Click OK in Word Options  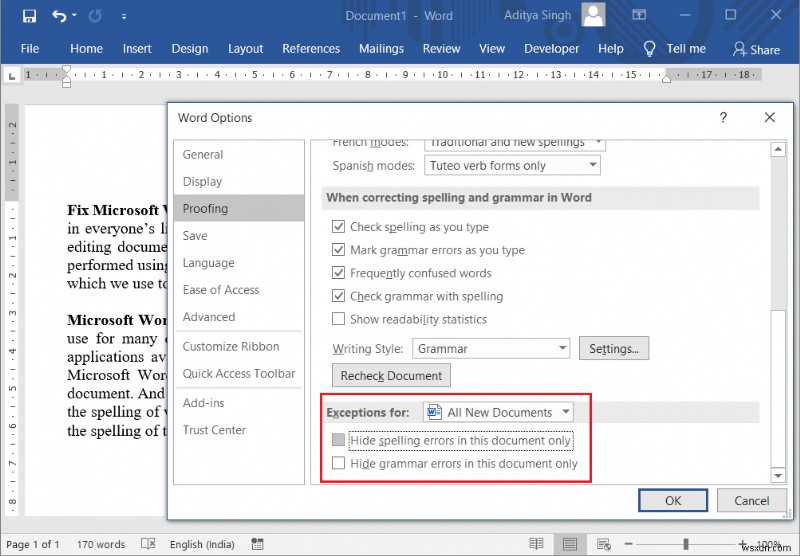(x=673, y=500)
